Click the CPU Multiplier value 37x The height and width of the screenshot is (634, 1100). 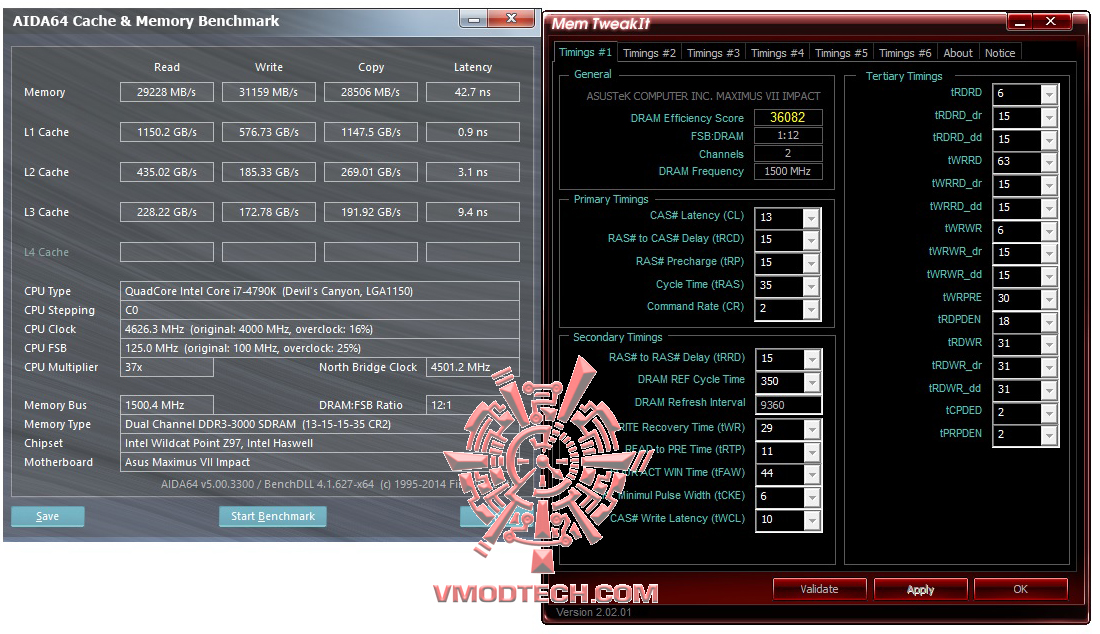(166, 367)
